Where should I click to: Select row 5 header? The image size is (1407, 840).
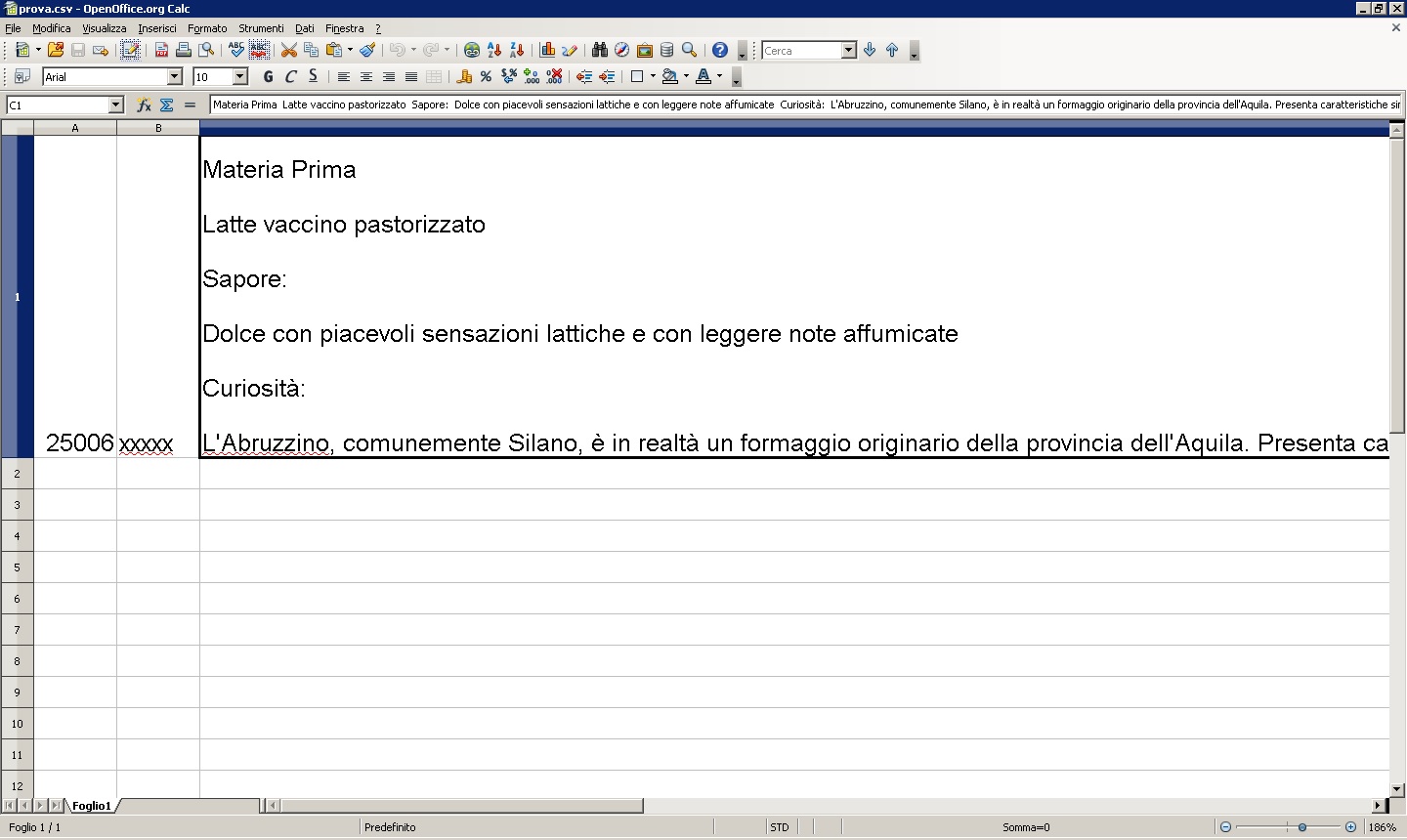[x=17, y=567]
